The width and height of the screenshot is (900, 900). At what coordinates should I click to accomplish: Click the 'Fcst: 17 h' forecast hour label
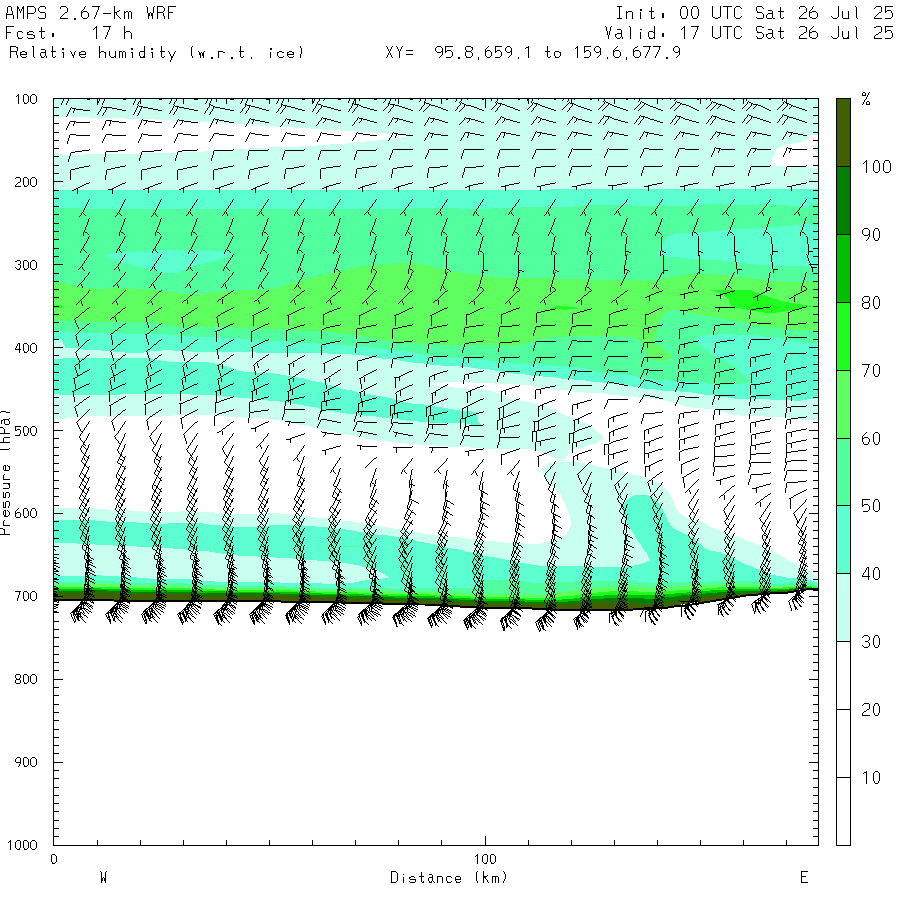point(68,33)
